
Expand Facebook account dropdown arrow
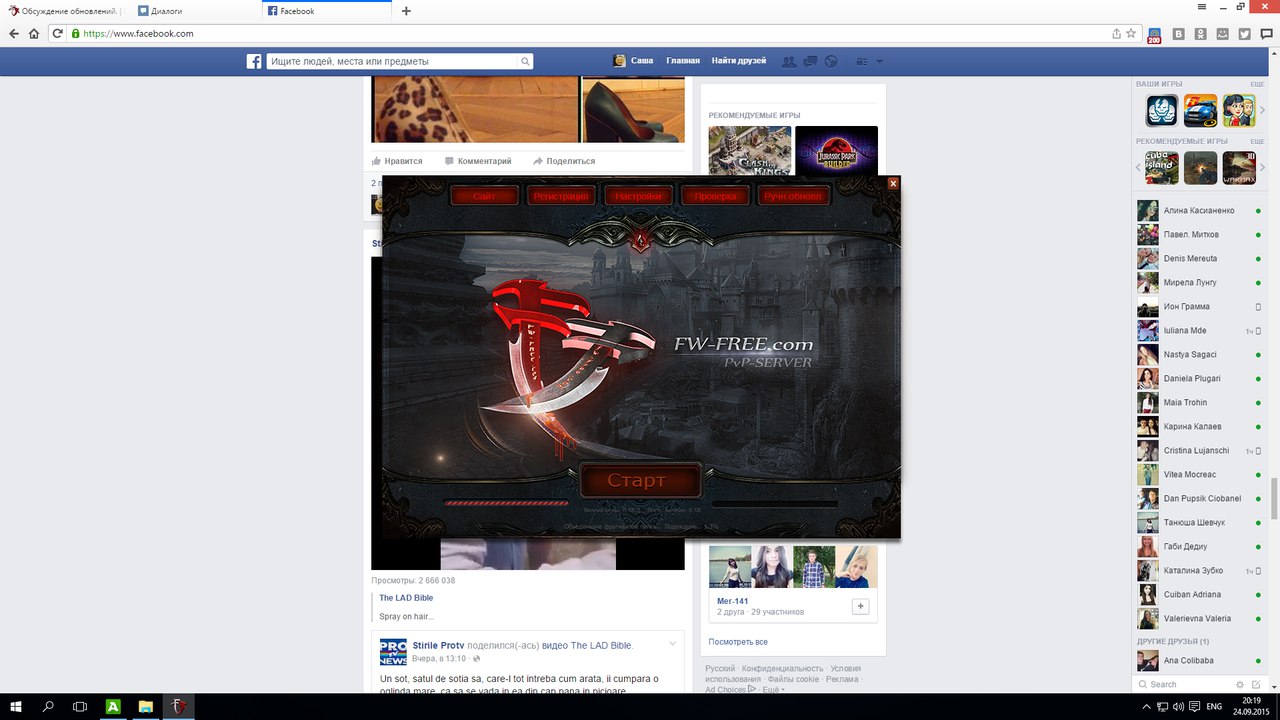coord(880,62)
